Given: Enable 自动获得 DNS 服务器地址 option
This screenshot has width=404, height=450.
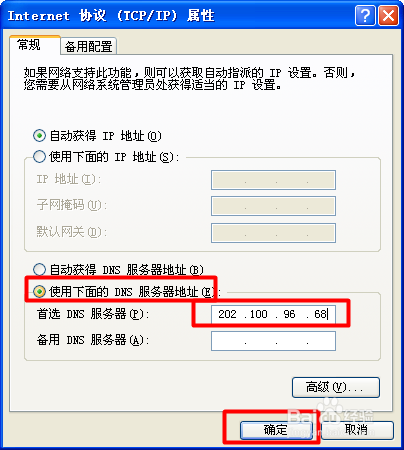Looking at the screenshot, I should coord(39,269).
